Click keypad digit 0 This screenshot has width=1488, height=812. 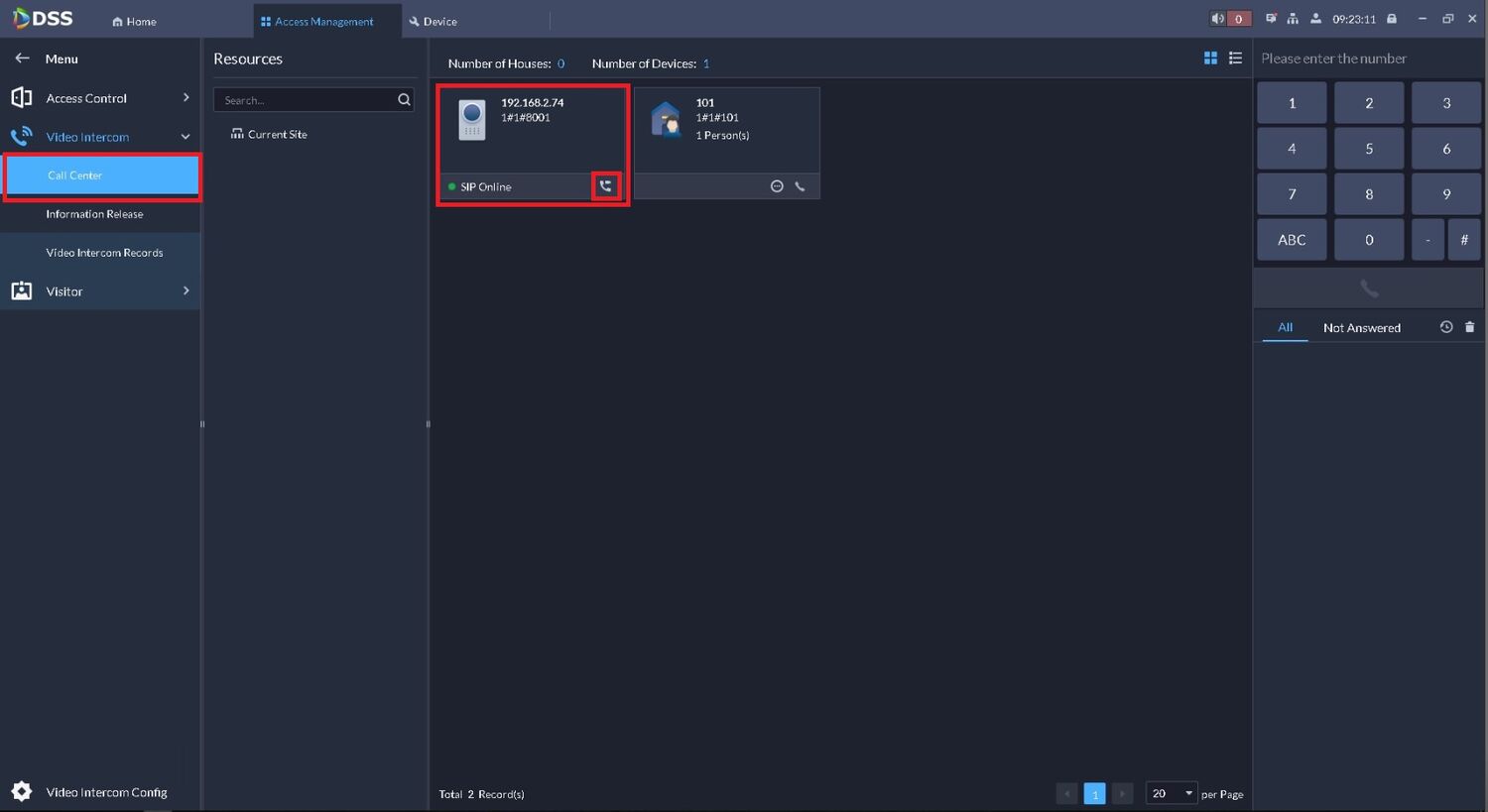coord(1369,240)
